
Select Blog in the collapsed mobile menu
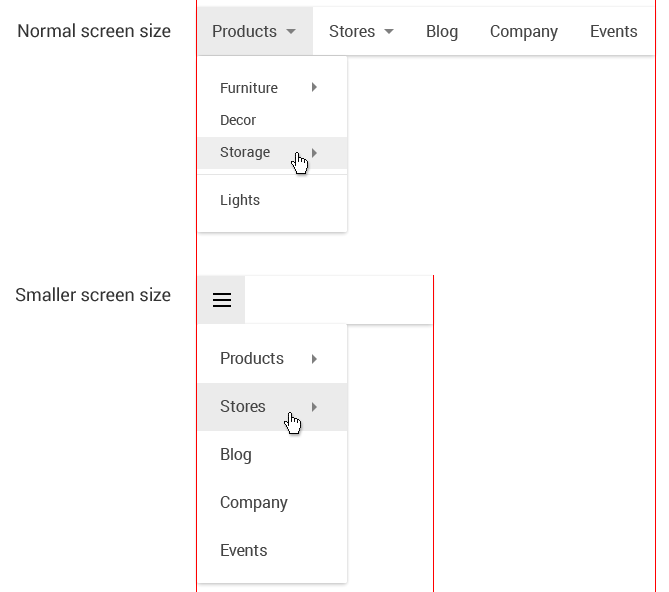pos(236,455)
